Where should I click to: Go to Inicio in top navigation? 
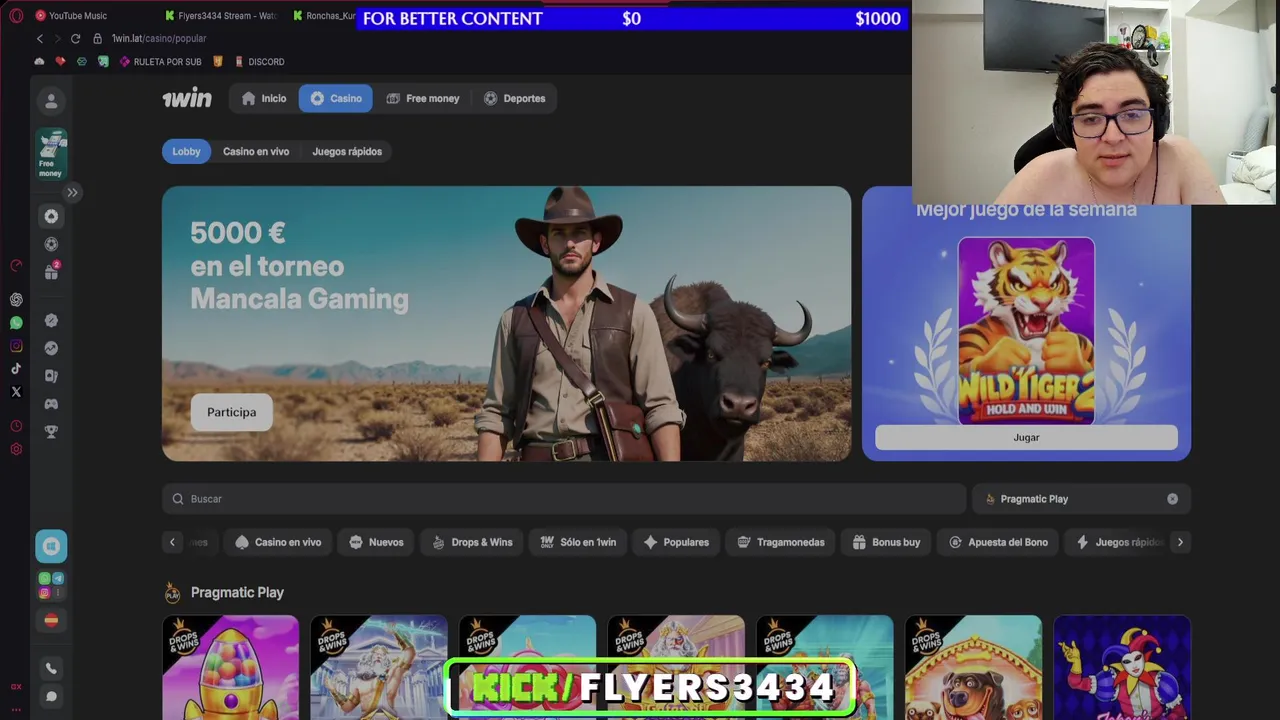pos(264,98)
